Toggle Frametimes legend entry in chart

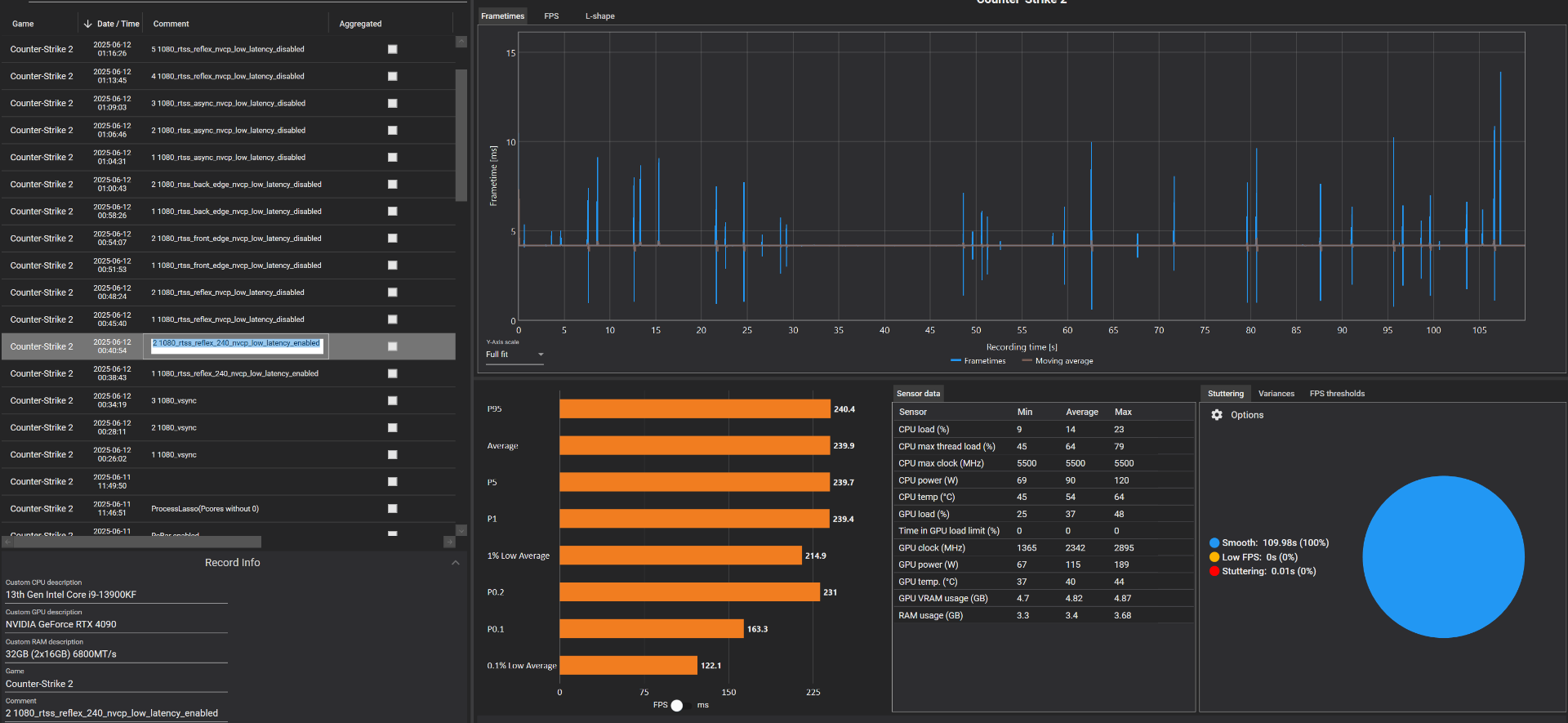coord(978,361)
